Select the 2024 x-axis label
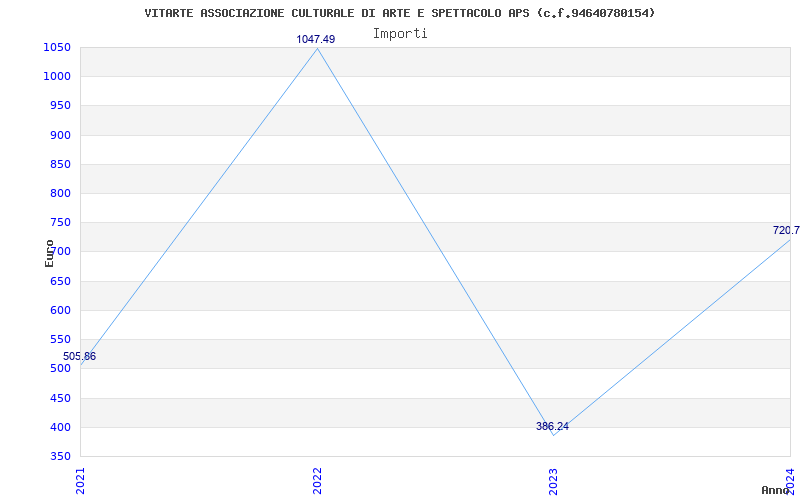The image size is (800, 500). pos(790,481)
